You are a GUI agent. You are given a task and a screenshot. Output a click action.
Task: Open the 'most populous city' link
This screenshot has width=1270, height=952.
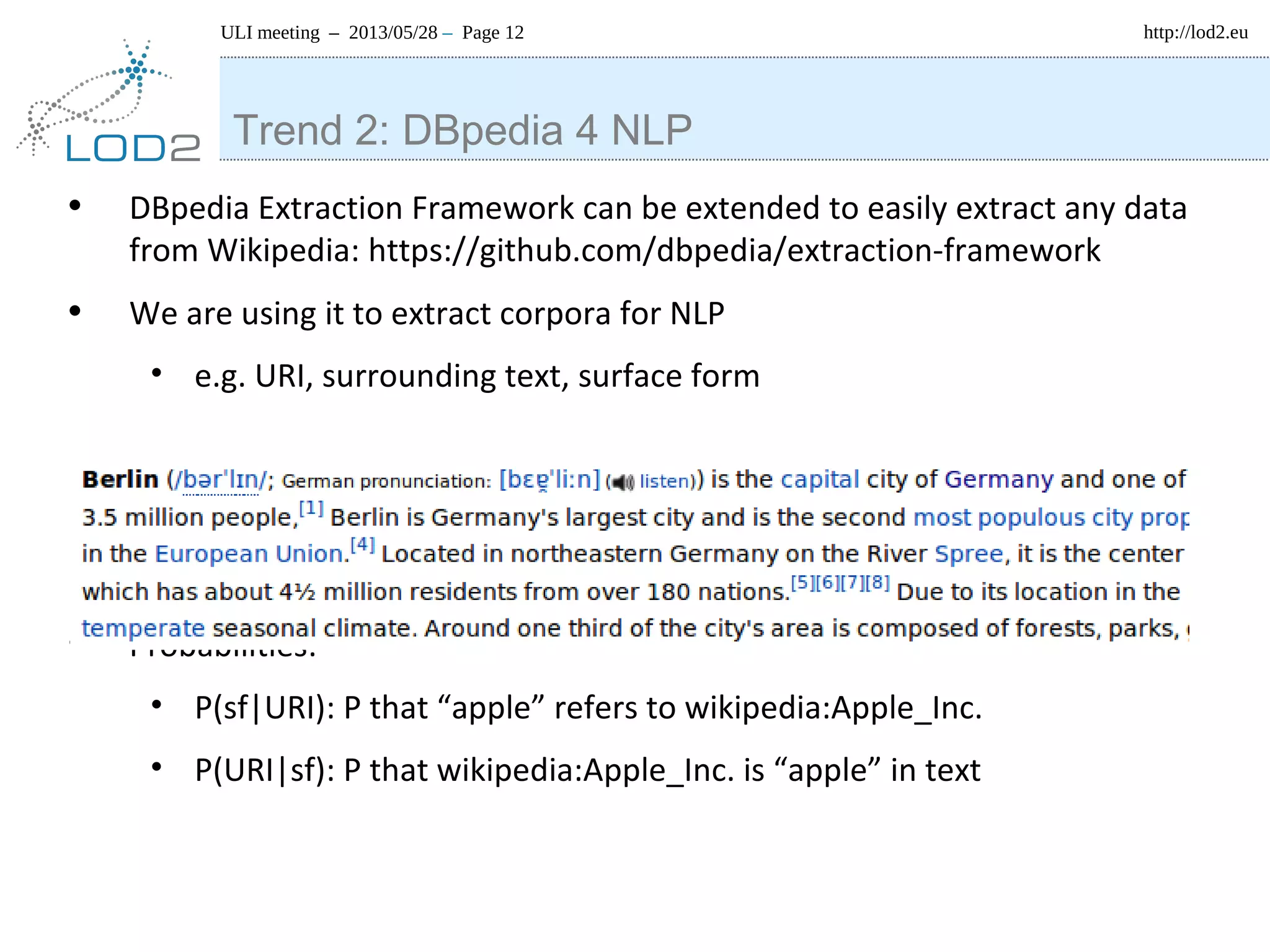(x=1052, y=518)
